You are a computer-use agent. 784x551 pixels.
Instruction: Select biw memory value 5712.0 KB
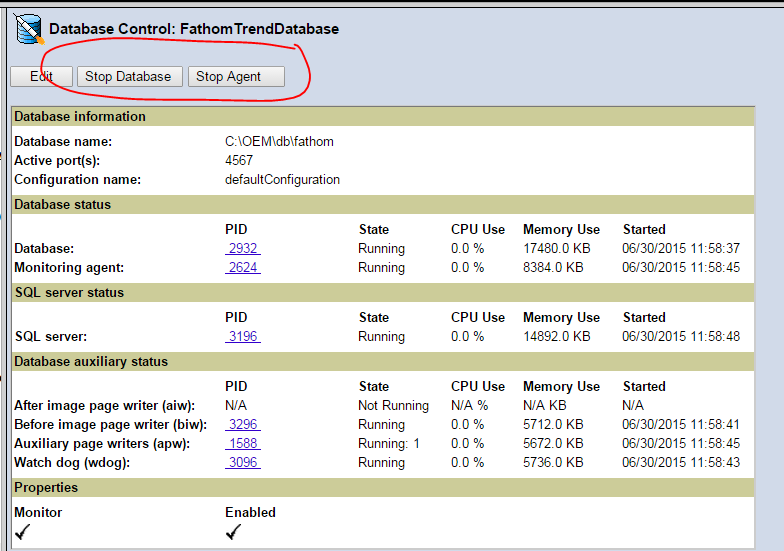(553, 424)
